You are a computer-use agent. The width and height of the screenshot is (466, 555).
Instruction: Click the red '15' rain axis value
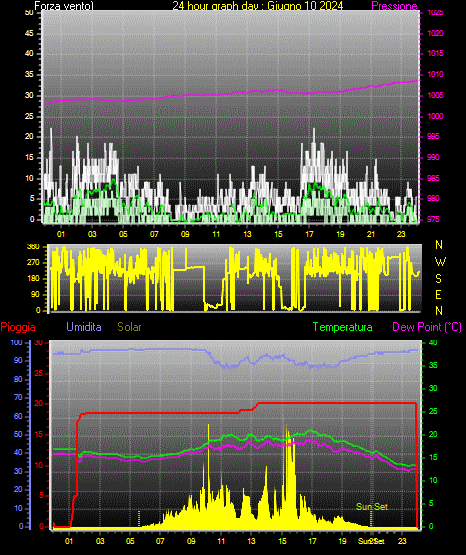point(39,434)
